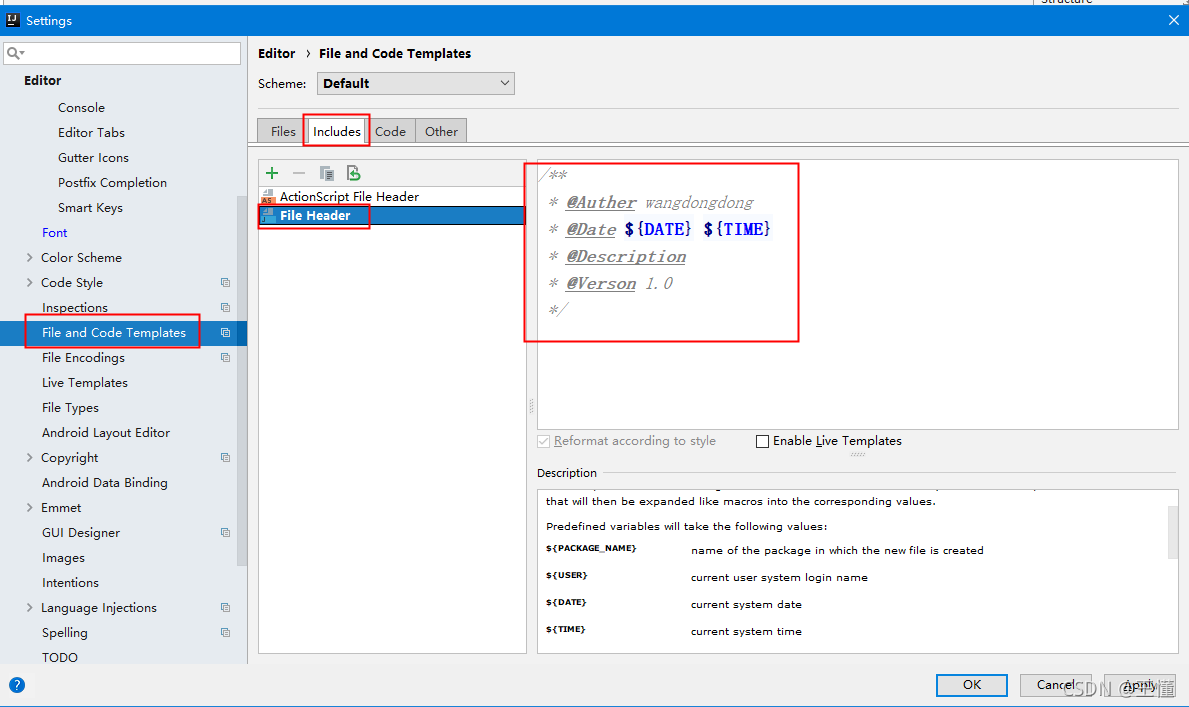1189x707 pixels.
Task: Click the ${DATE} variable in template editor
Action: 657,229
